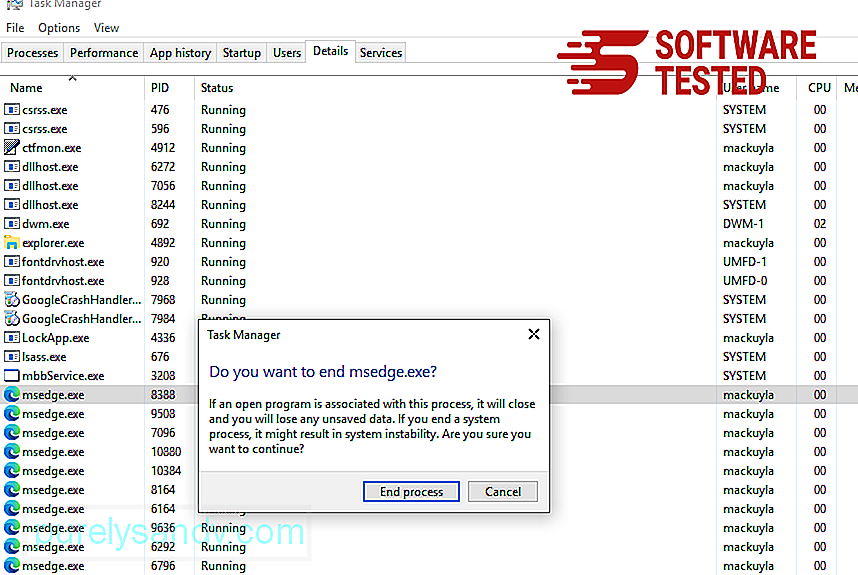Click the LockApp.exe process icon
Viewport: 858px width, 575px height.
click(11, 338)
